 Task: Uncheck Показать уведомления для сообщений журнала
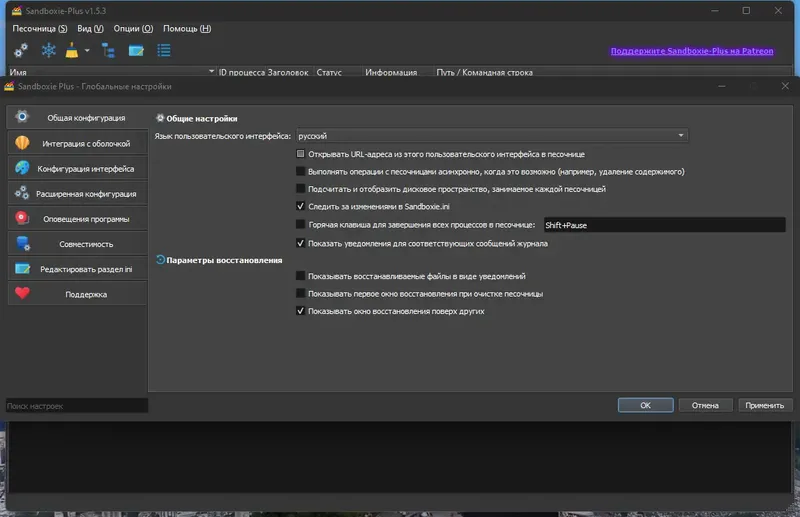tap(301, 243)
